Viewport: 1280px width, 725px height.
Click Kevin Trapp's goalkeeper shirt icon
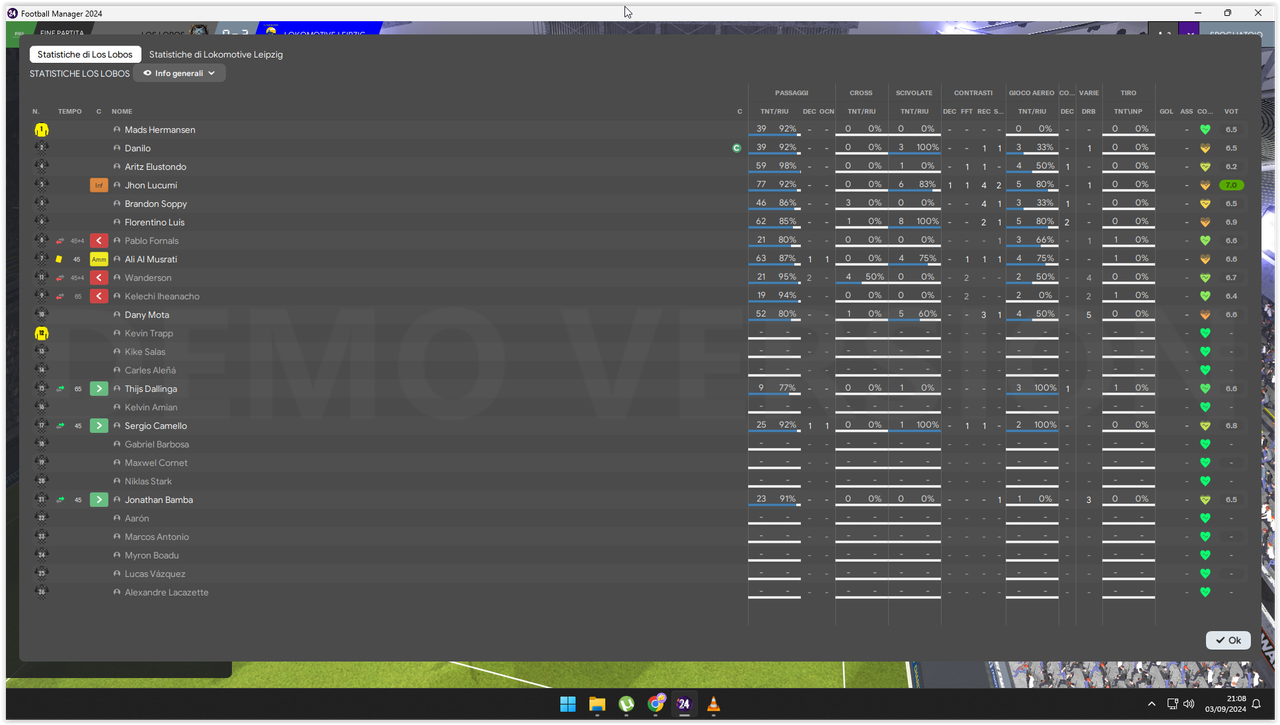41,333
